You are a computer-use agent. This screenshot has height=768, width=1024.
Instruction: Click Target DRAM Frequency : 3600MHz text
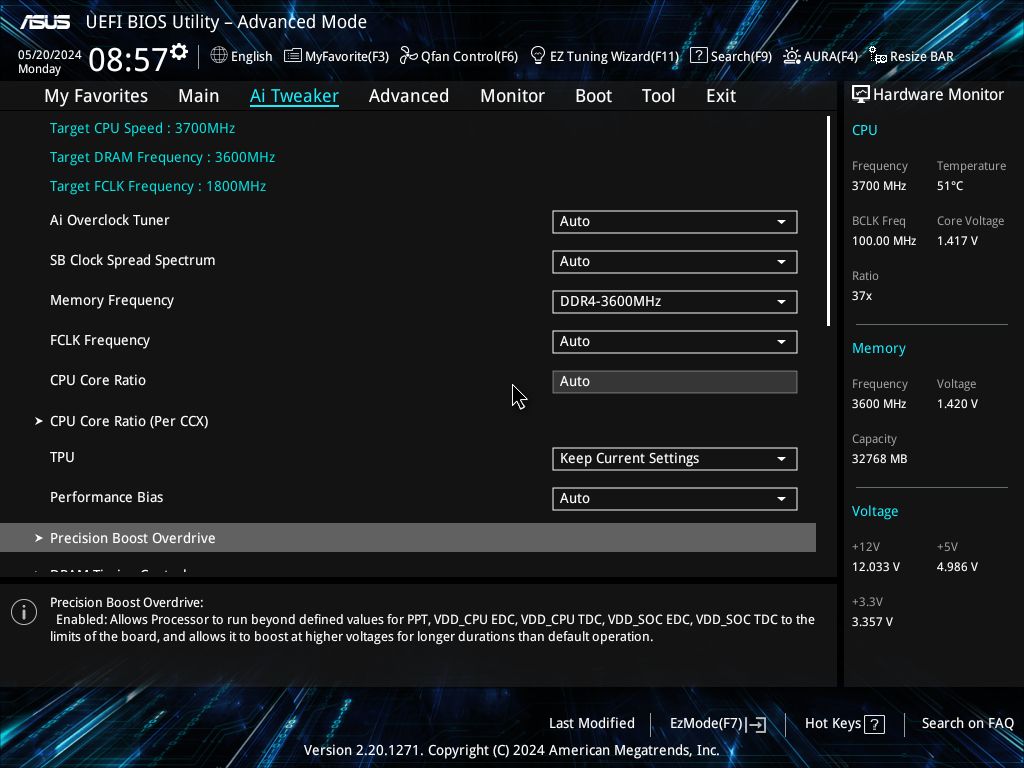pos(163,157)
